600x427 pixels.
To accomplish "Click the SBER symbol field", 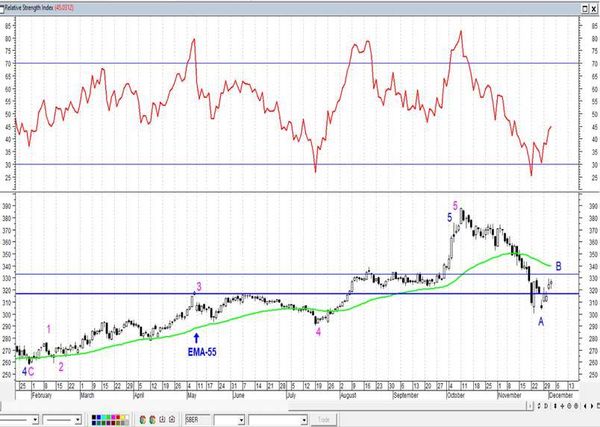I will click(197, 420).
